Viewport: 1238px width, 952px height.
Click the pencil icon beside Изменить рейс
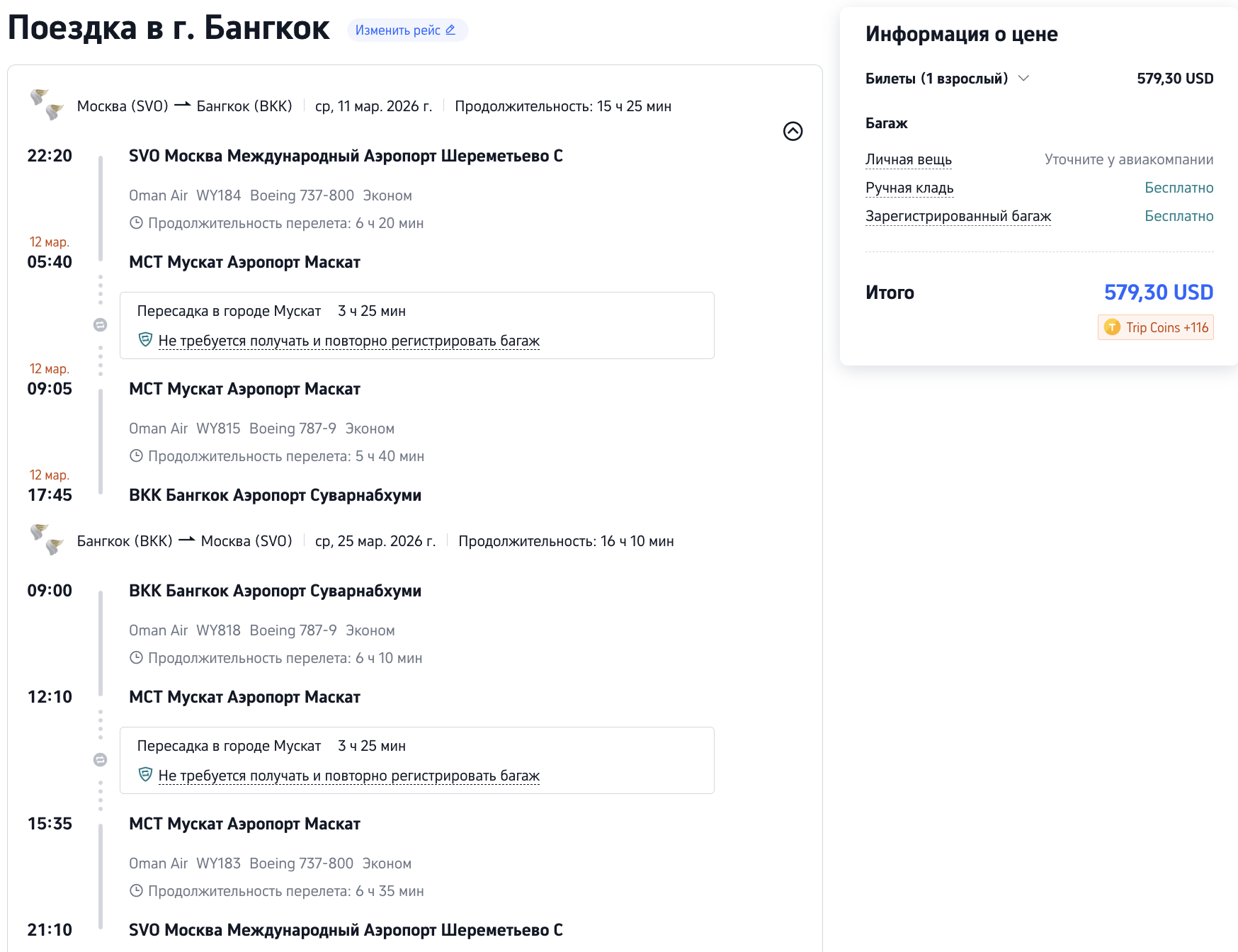point(450,30)
